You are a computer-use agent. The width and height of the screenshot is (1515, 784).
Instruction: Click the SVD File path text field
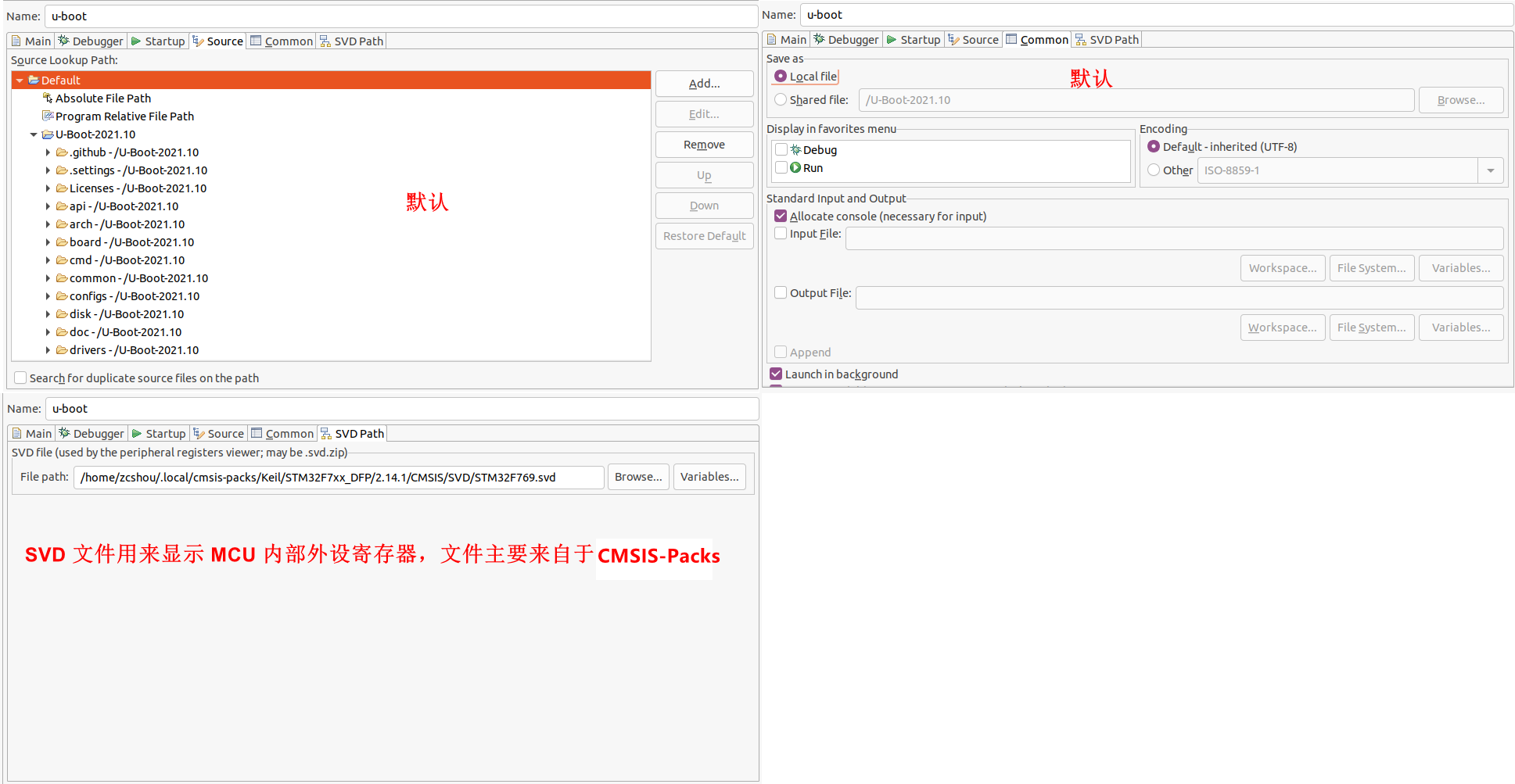[x=339, y=478]
